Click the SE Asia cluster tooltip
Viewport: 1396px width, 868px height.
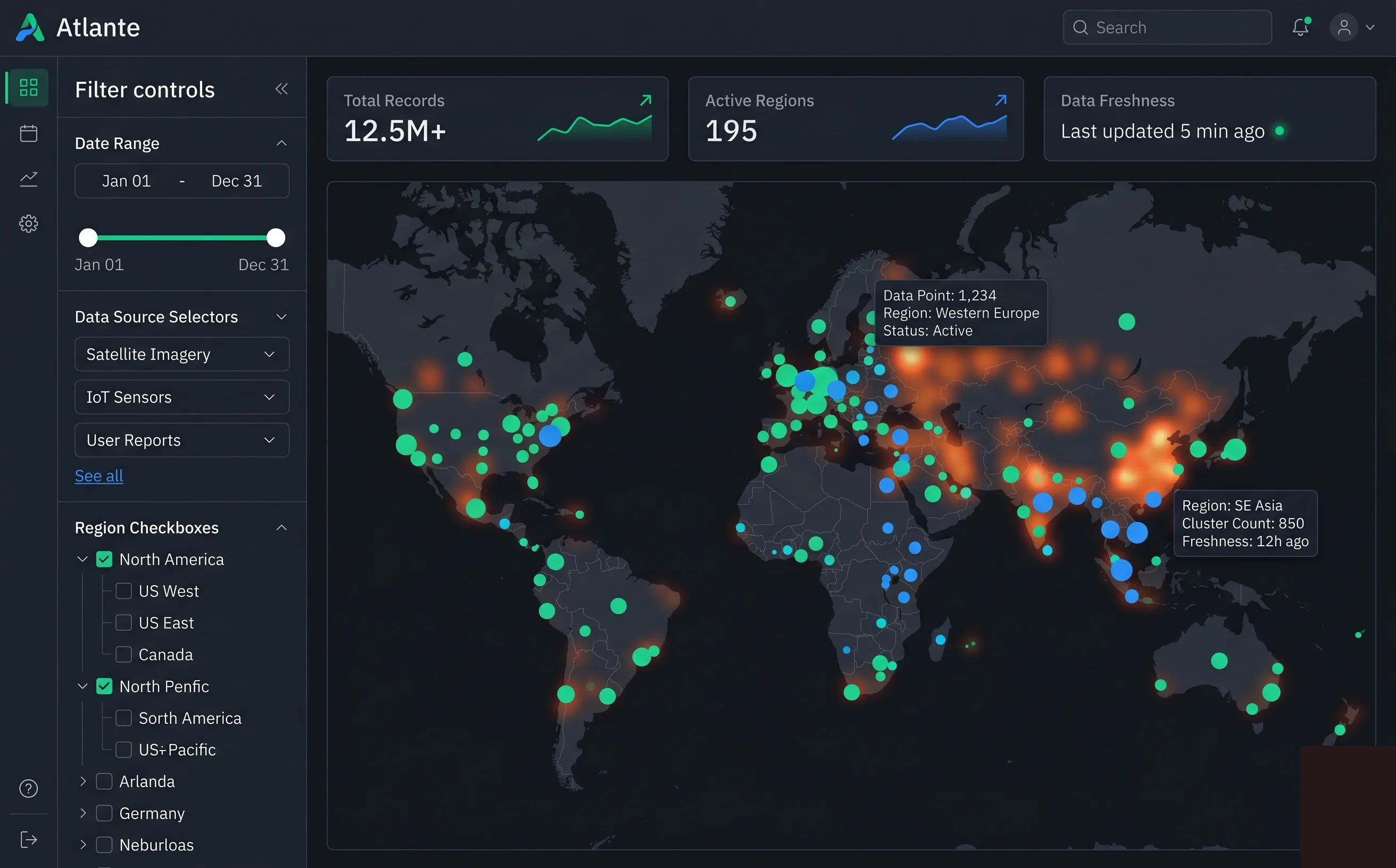pyautogui.click(x=1245, y=523)
